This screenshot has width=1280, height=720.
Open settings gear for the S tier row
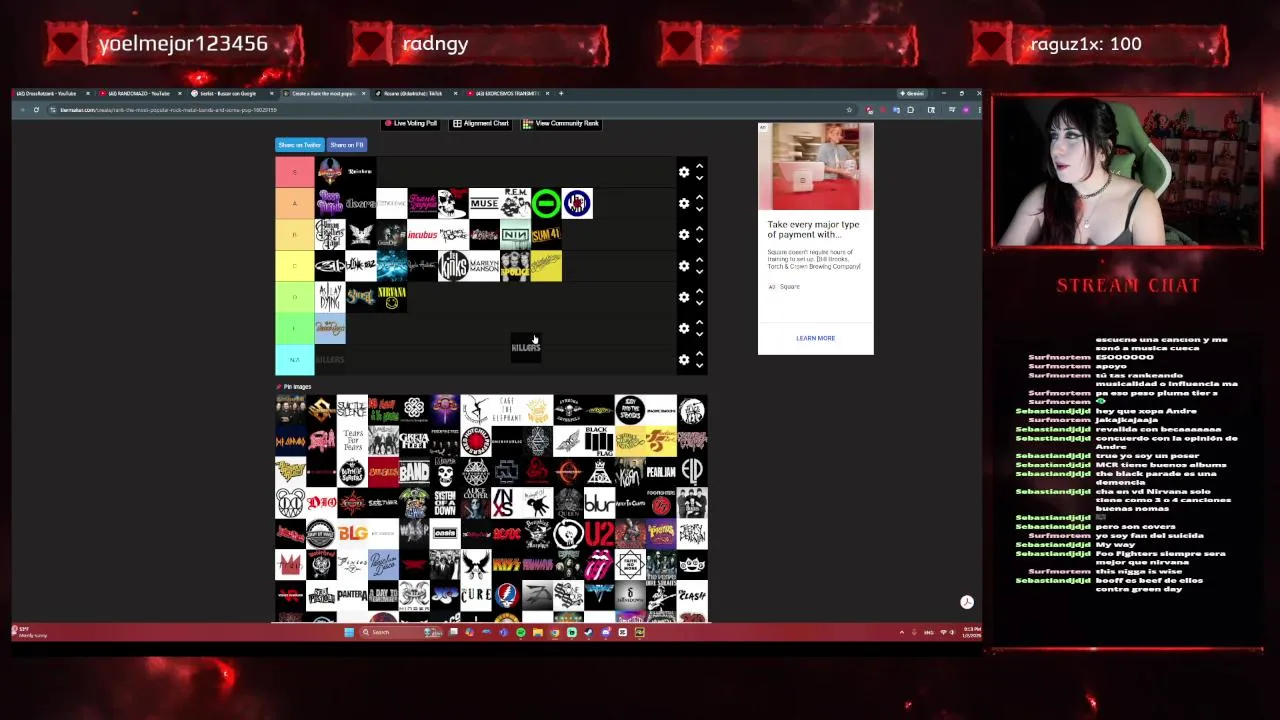(x=684, y=172)
